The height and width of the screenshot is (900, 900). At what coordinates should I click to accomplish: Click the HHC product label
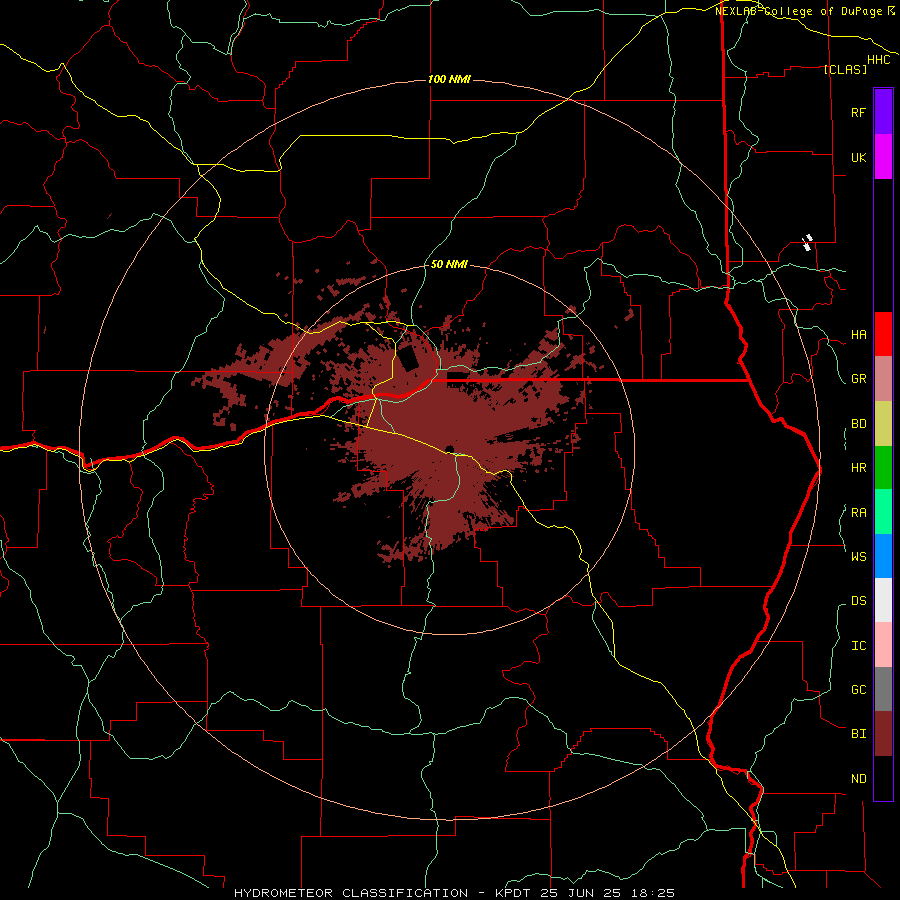878,60
